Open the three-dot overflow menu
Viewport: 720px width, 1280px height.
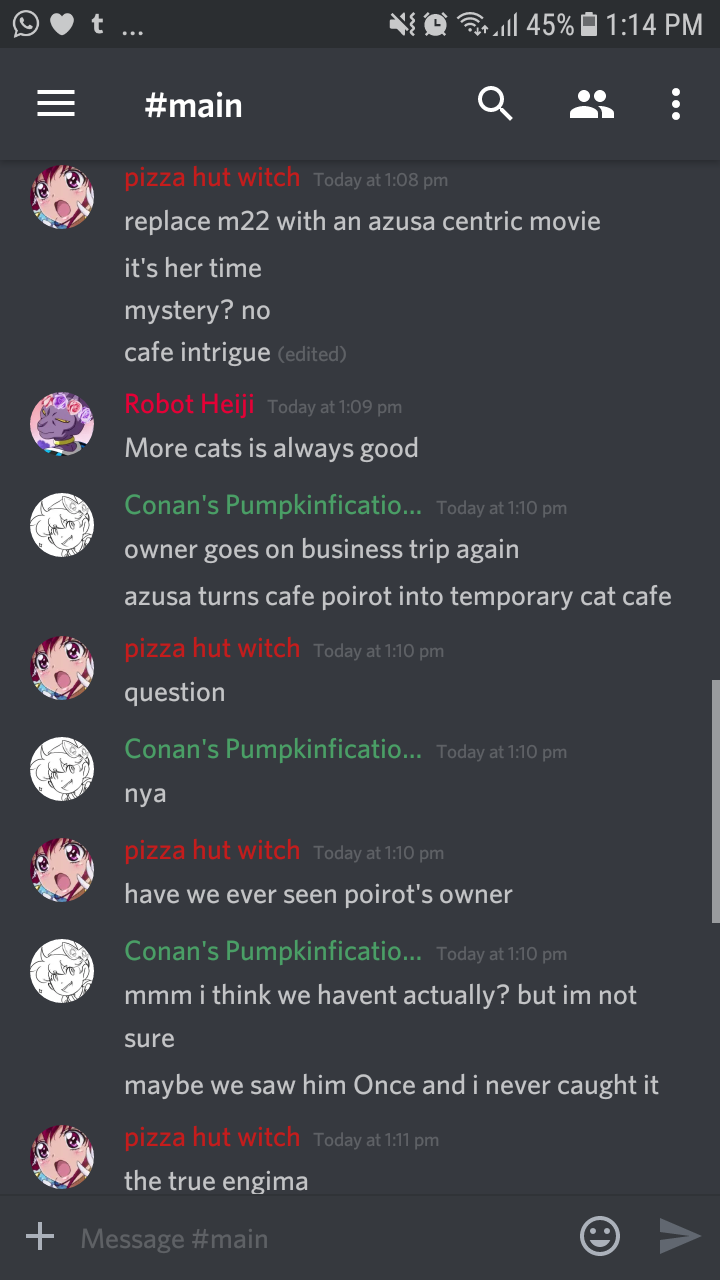[676, 104]
